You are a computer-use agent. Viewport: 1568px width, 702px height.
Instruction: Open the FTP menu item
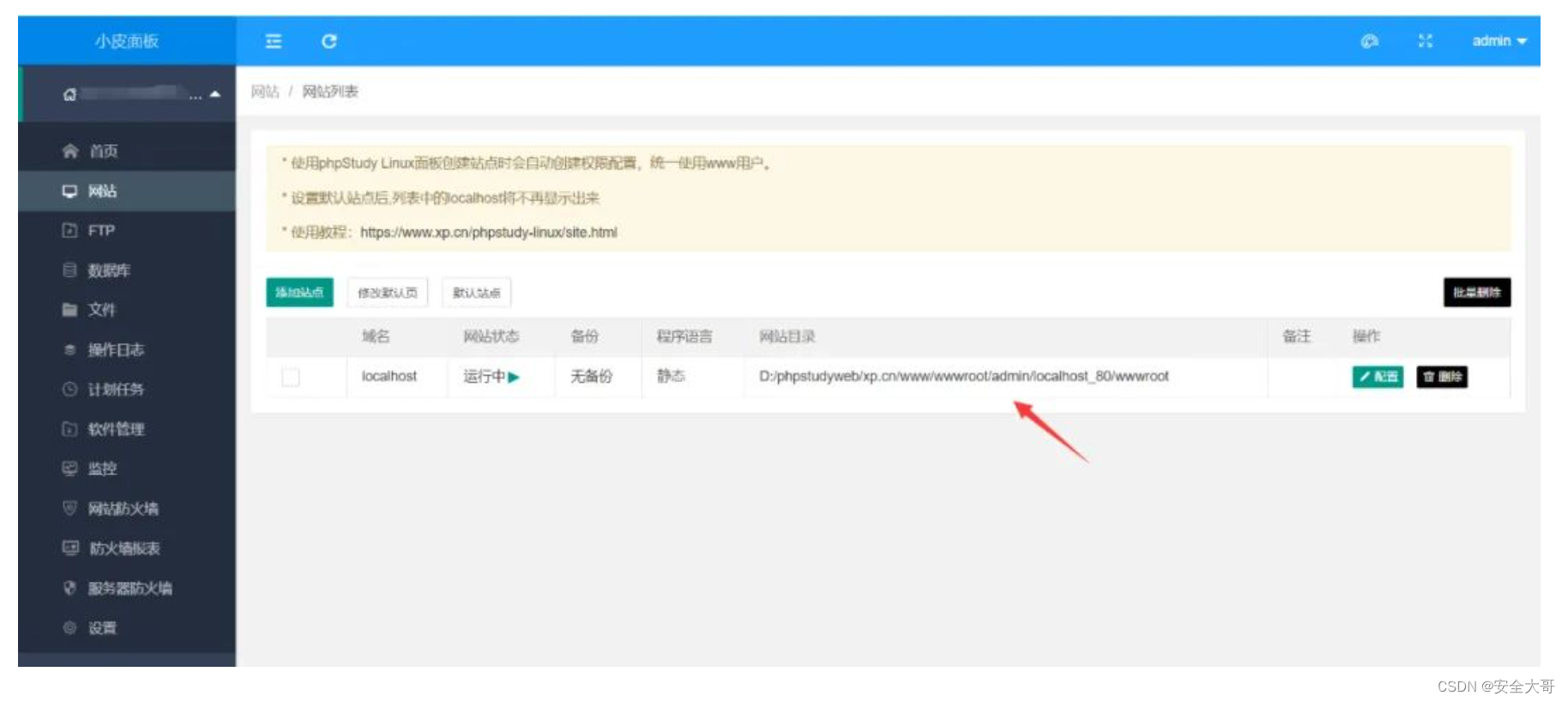point(127,230)
